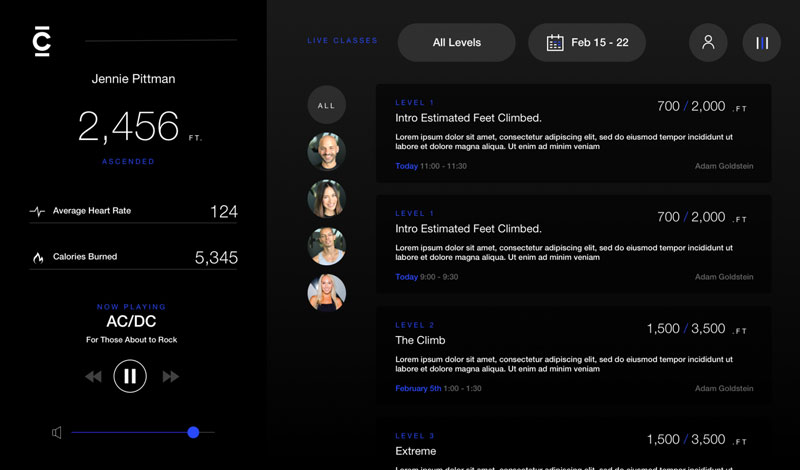Click the stats bars icon button
This screenshot has height=470, width=800.
(762, 43)
